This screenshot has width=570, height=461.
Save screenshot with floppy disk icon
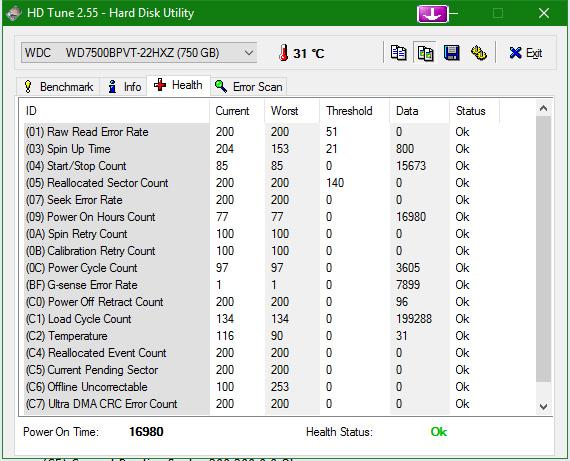(451, 53)
